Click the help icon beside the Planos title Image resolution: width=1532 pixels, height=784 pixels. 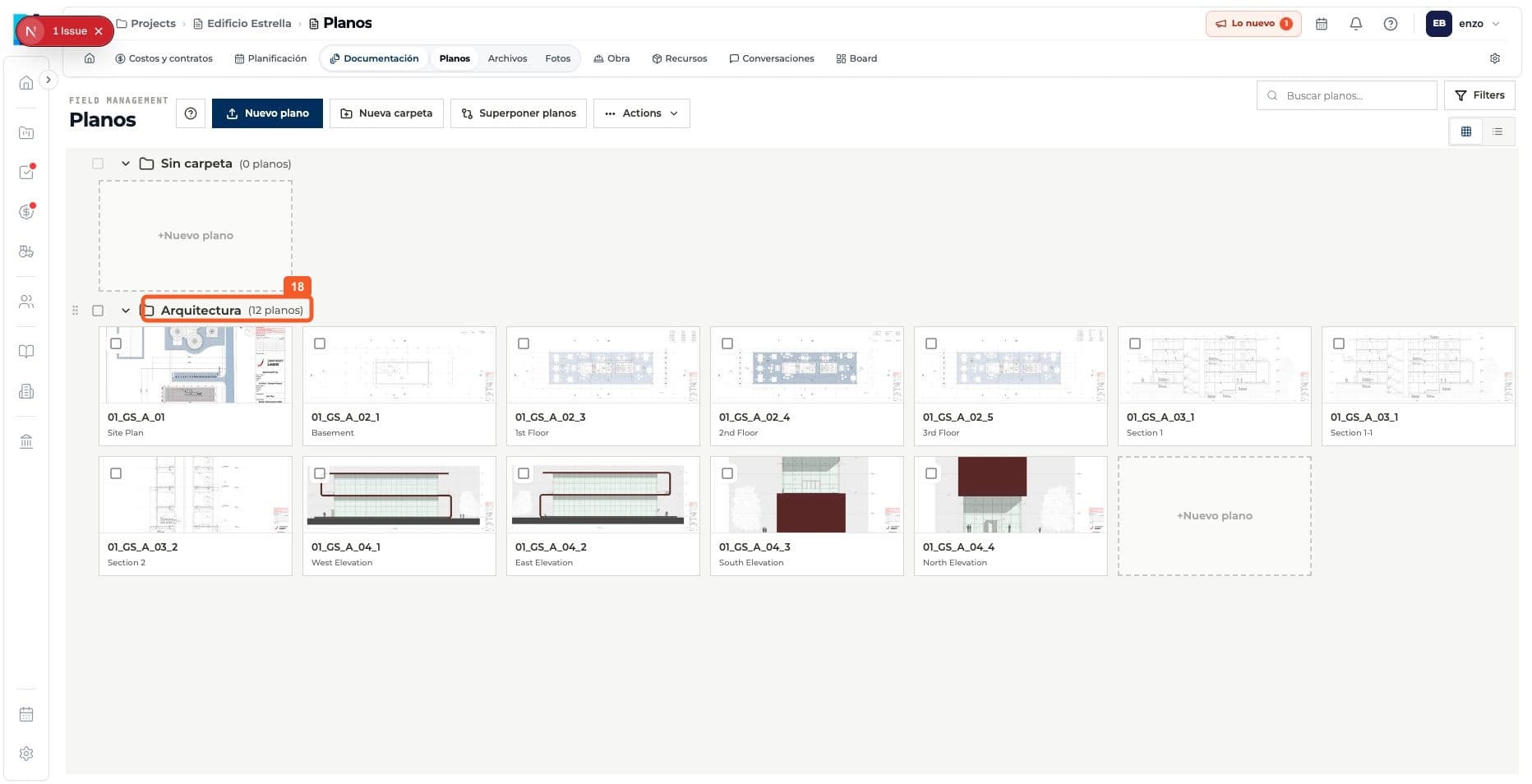(x=191, y=113)
